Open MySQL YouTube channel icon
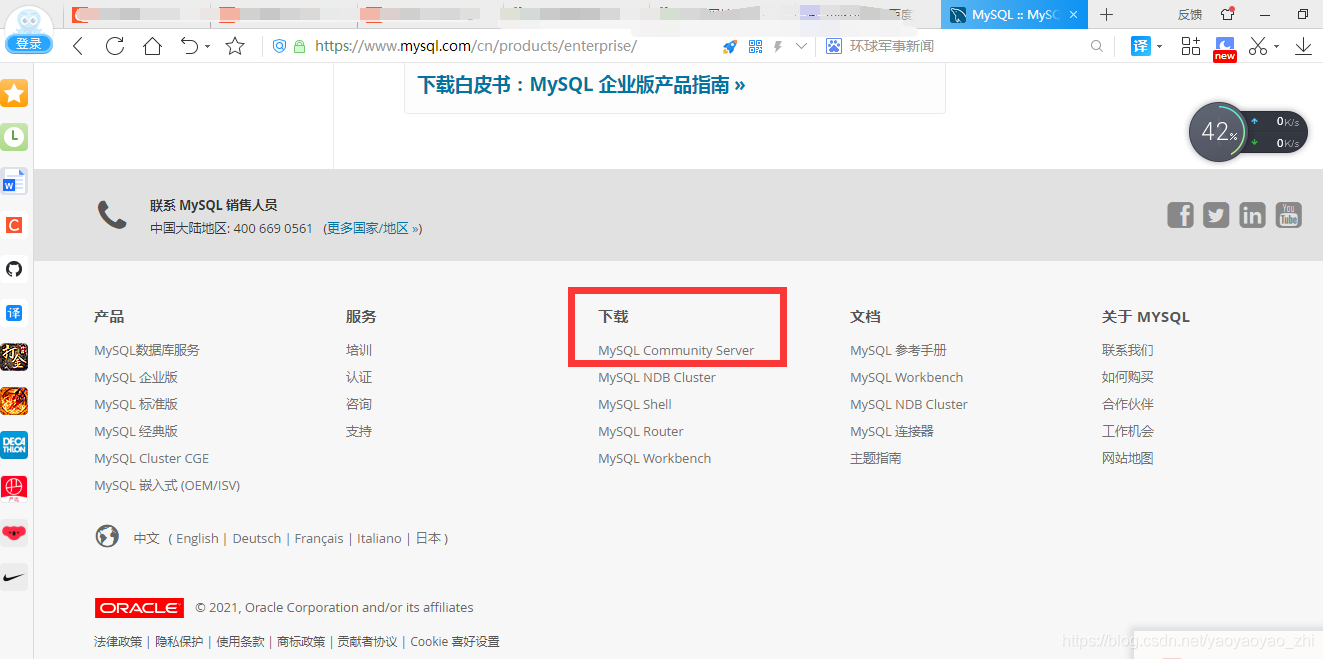This screenshot has width=1323, height=659. tap(1288, 215)
